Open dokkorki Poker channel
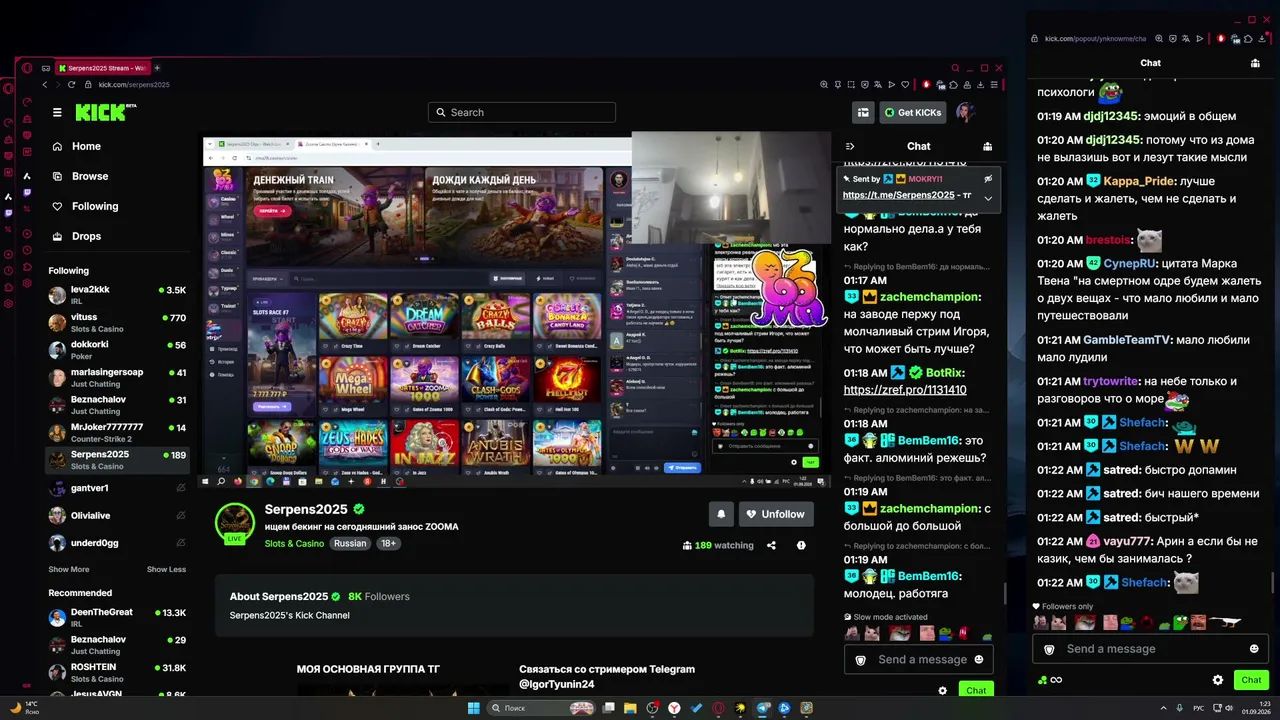This screenshot has height=720, width=1280. (117, 350)
